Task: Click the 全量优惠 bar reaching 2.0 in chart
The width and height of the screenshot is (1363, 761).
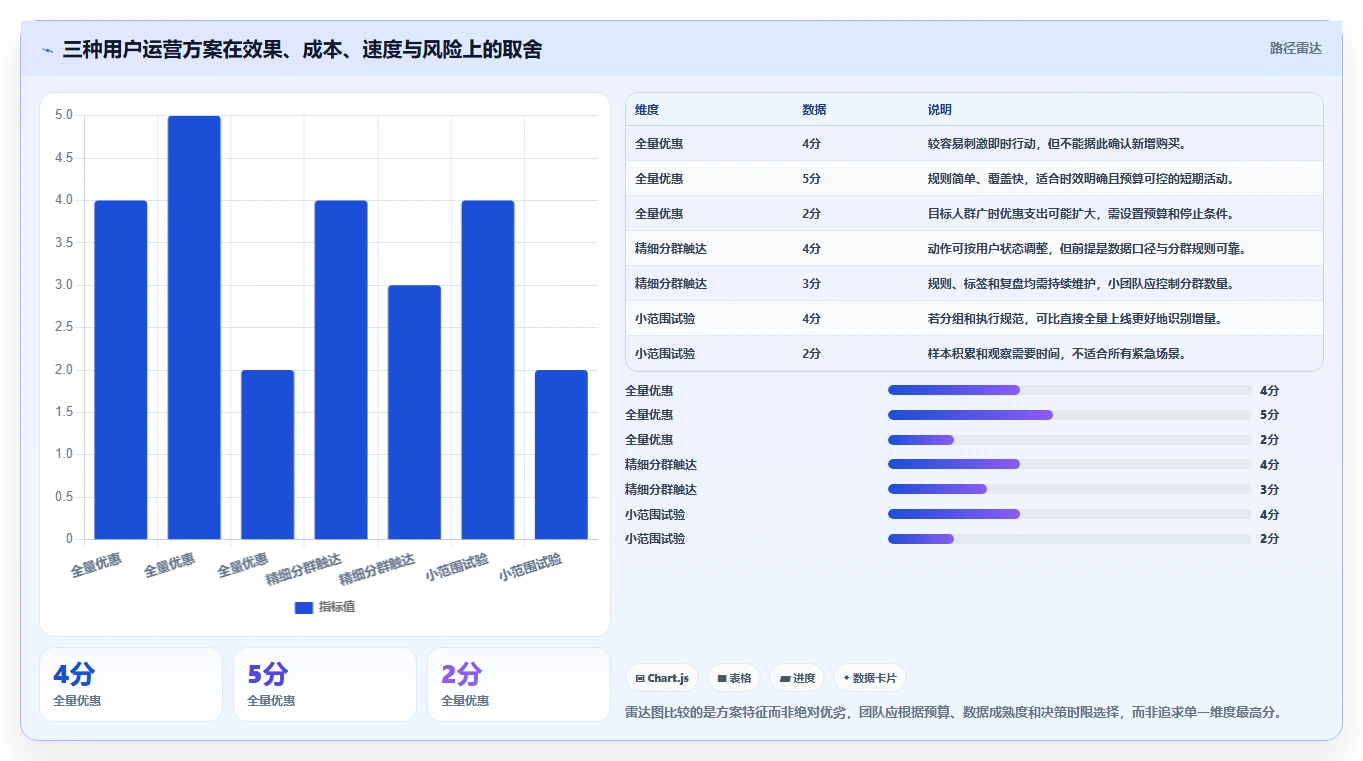Action: pyautogui.click(x=267, y=455)
